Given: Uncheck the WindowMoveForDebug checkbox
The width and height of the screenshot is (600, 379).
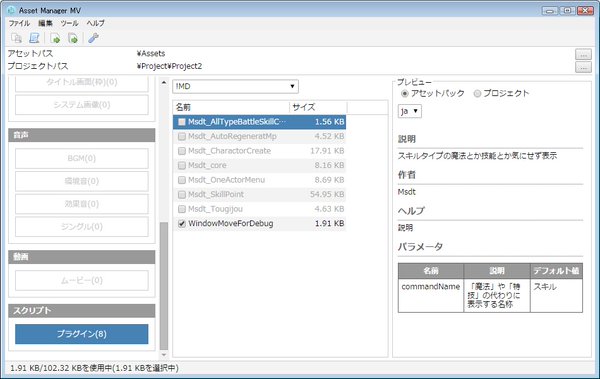Looking at the screenshot, I should tap(182, 224).
